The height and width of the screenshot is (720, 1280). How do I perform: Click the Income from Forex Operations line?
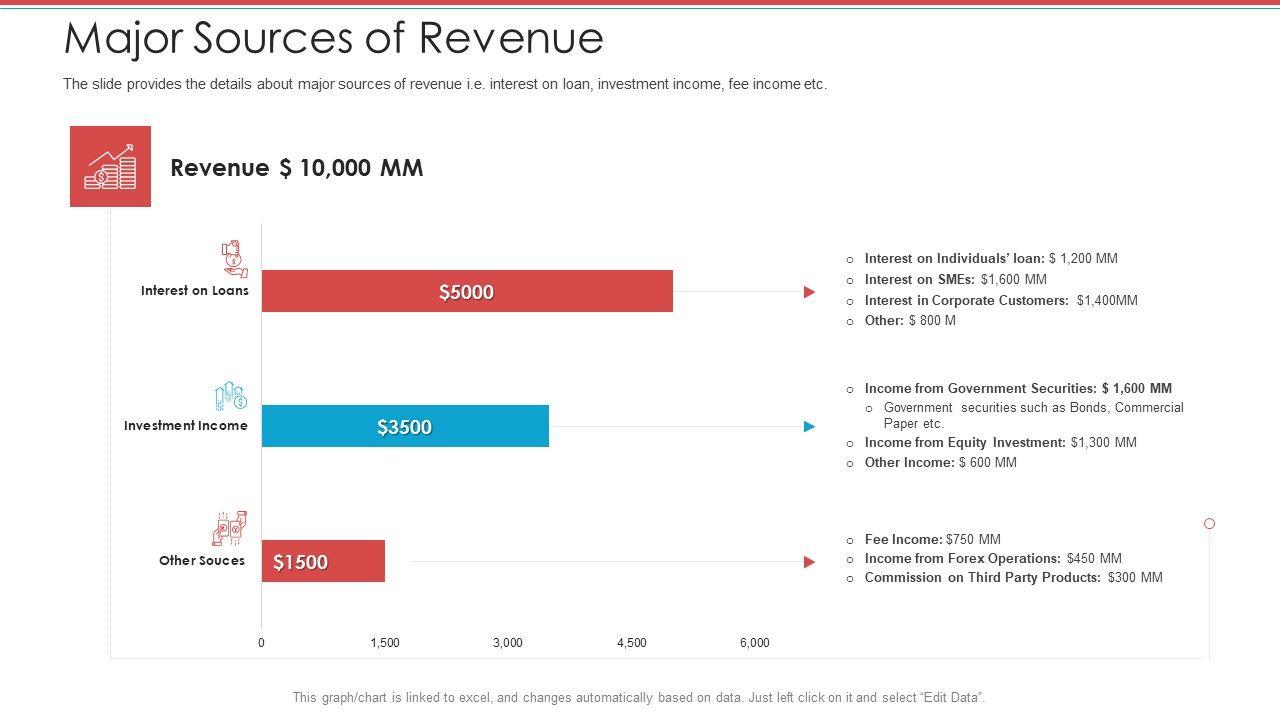992,558
